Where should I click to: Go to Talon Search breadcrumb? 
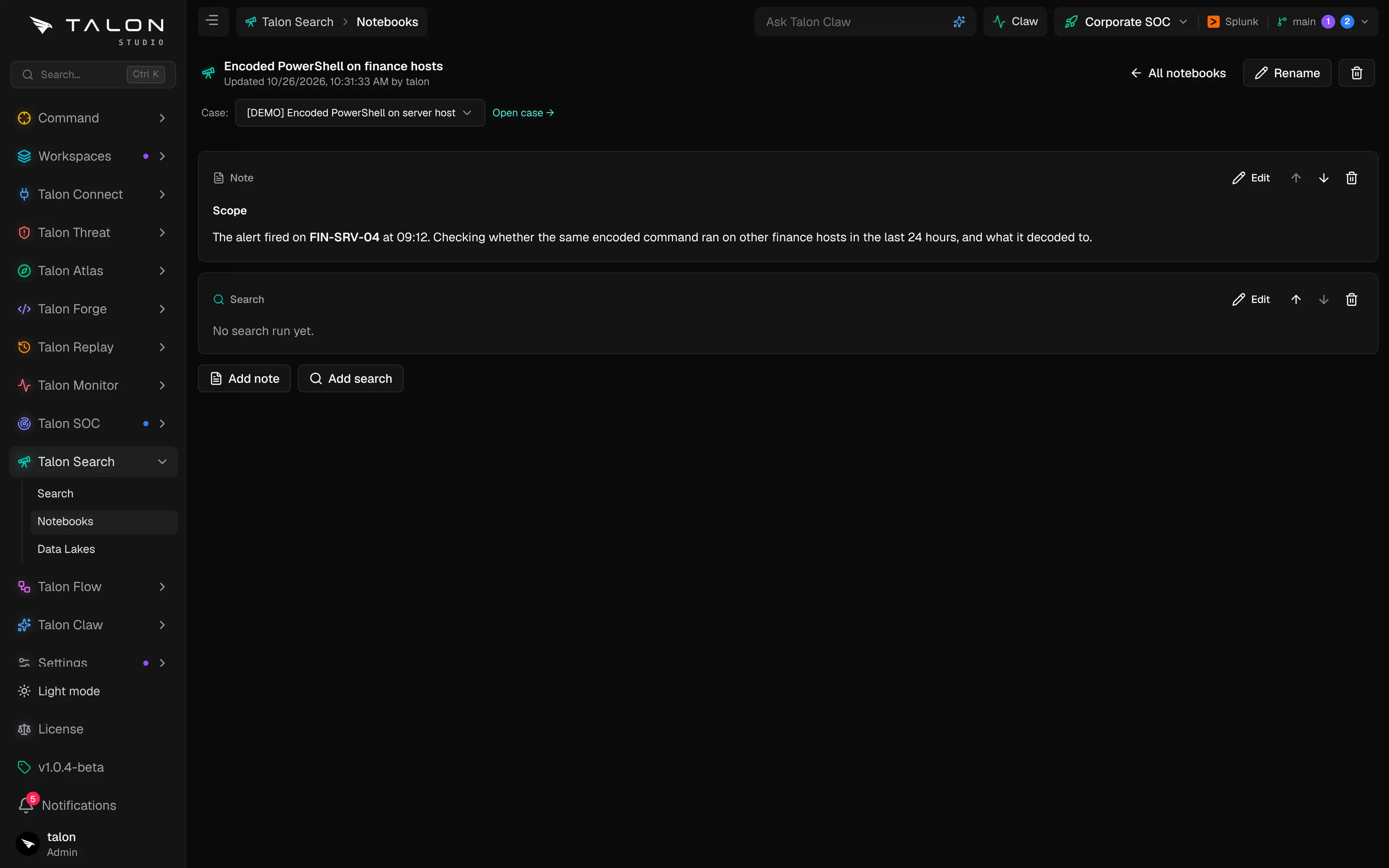tap(289, 22)
